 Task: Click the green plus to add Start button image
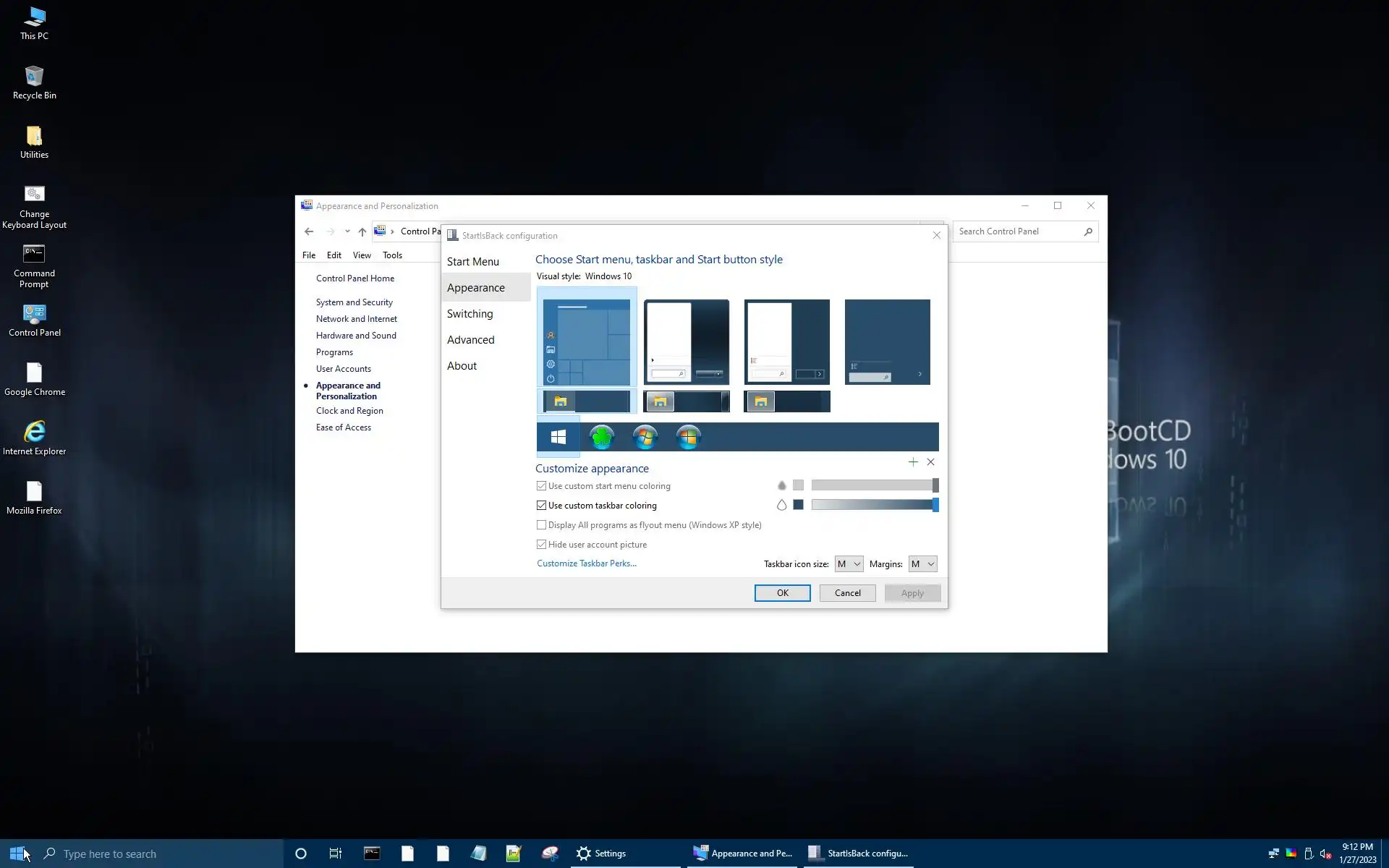(x=913, y=462)
